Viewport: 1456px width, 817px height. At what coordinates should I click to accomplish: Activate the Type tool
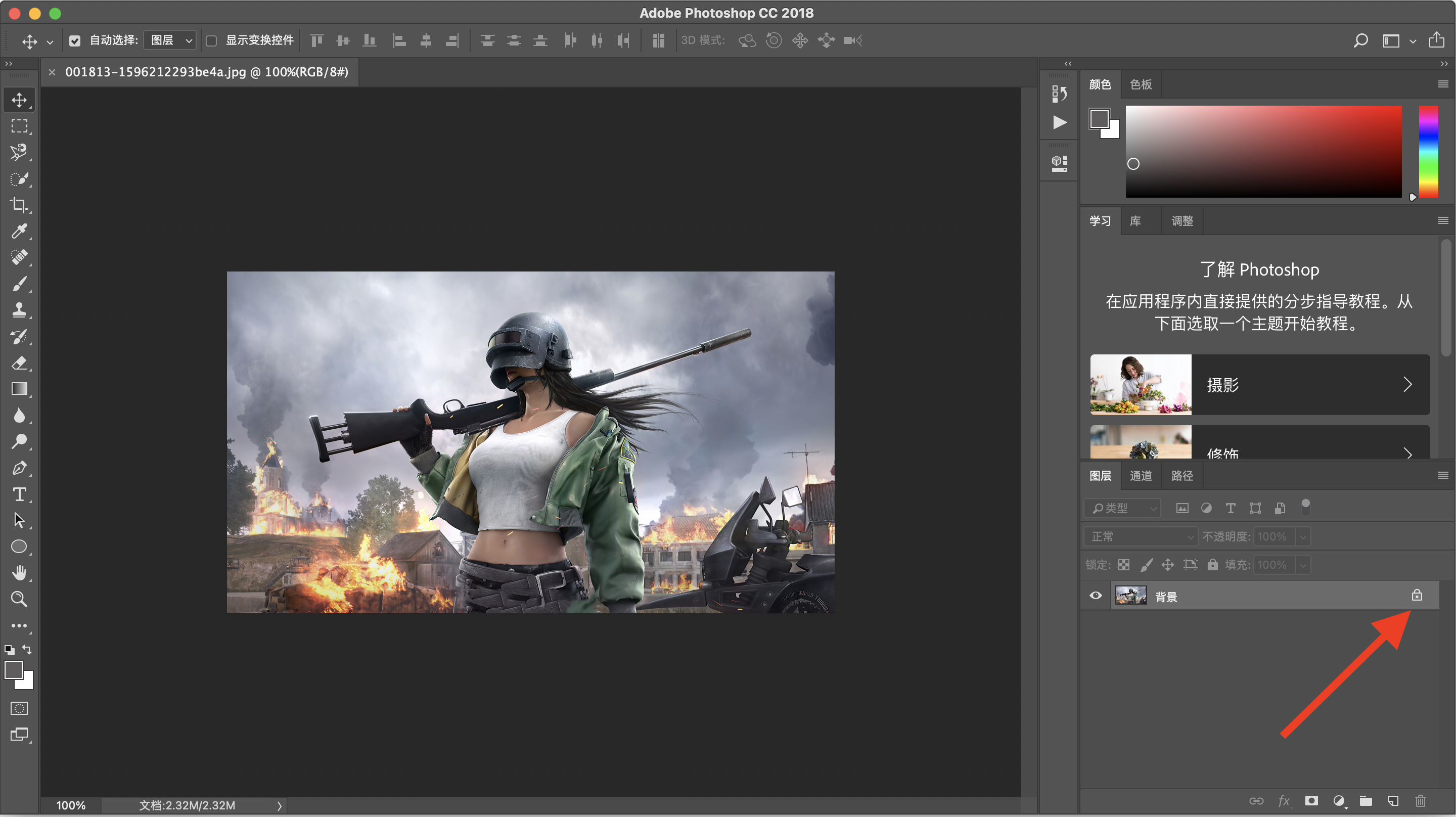[x=19, y=494]
